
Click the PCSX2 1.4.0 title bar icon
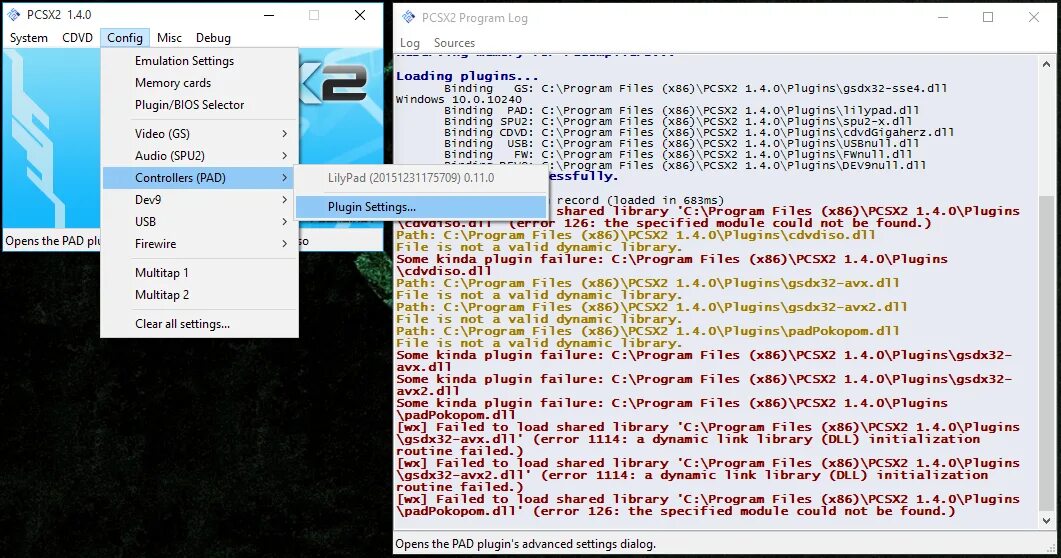[14, 14]
